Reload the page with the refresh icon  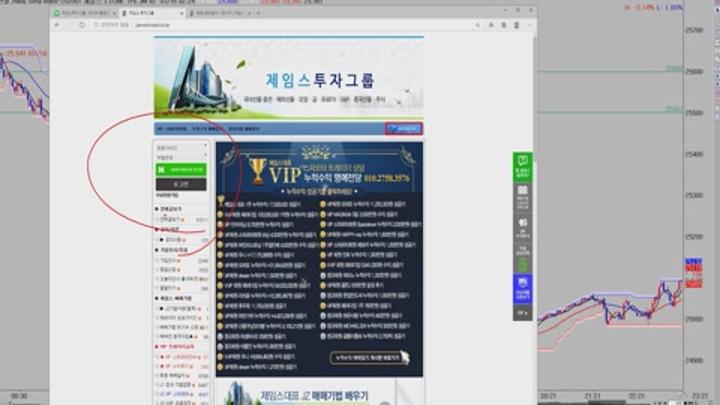(82, 25)
